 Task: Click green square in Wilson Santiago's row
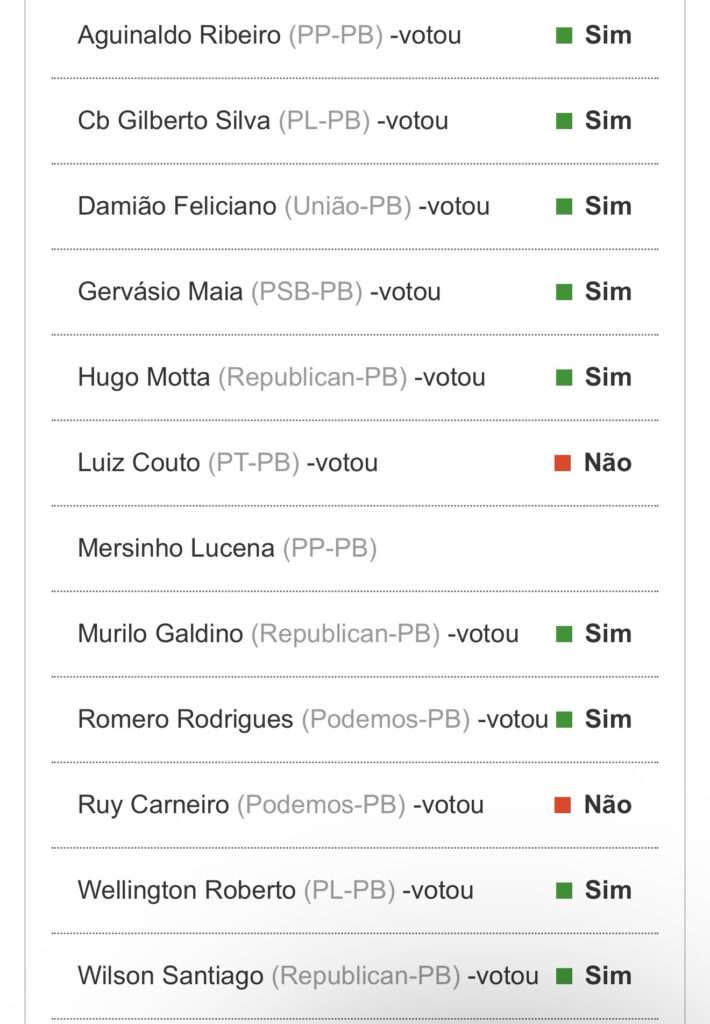[x=564, y=976]
